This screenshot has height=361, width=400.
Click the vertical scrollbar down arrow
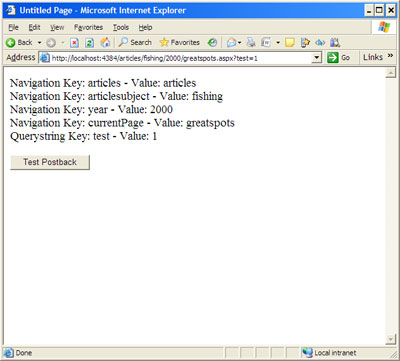[x=390, y=339]
